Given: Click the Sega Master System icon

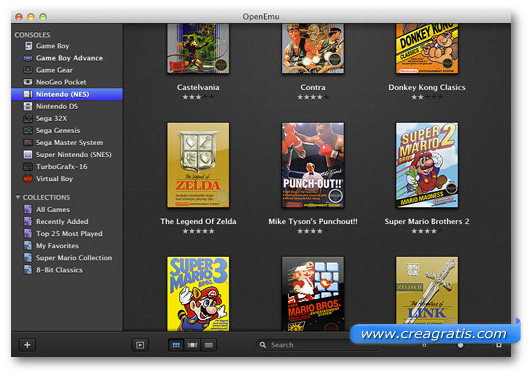Looking at the screenshot, I should [28, 143].
